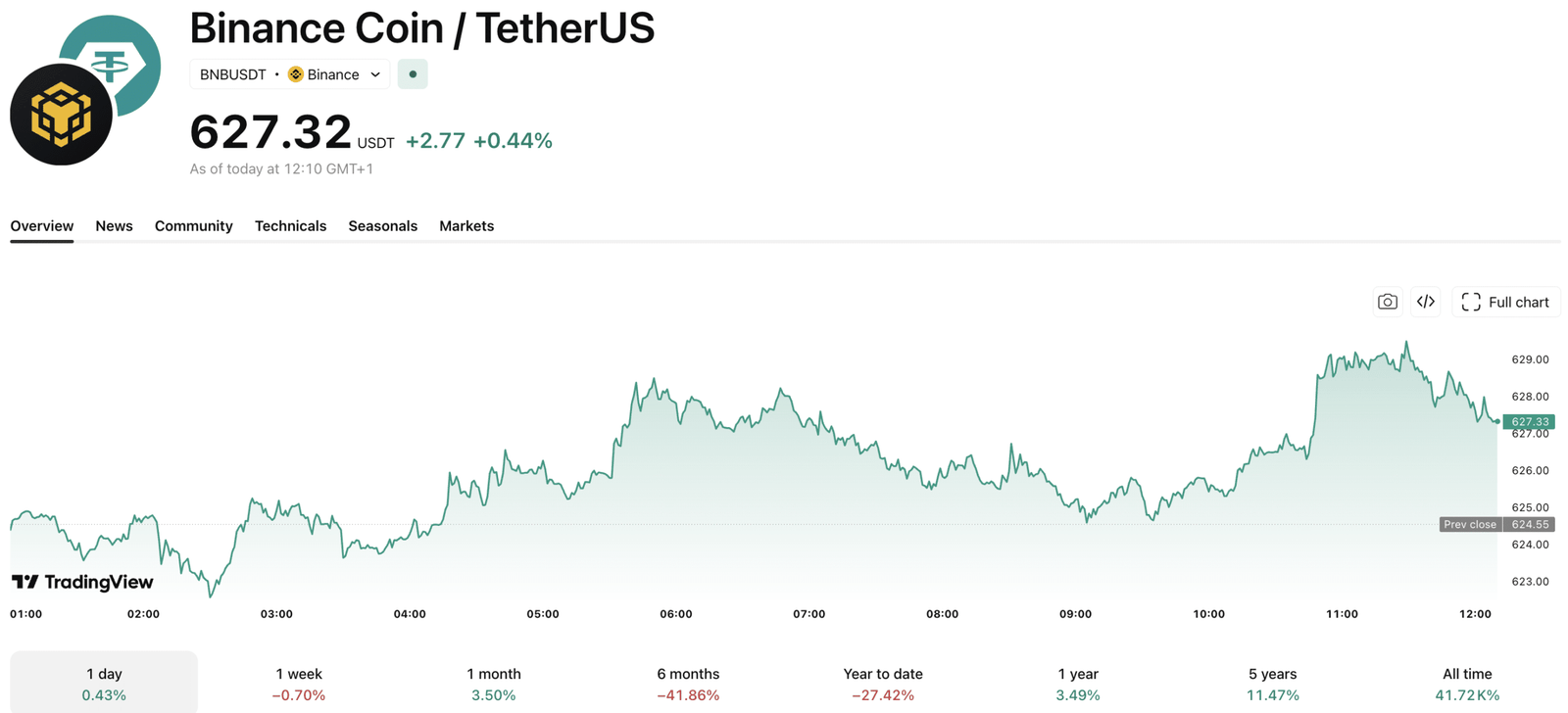This screenshot has width=1568, height=713.
Task: Select the Seasonals tab
Action: 382,226
